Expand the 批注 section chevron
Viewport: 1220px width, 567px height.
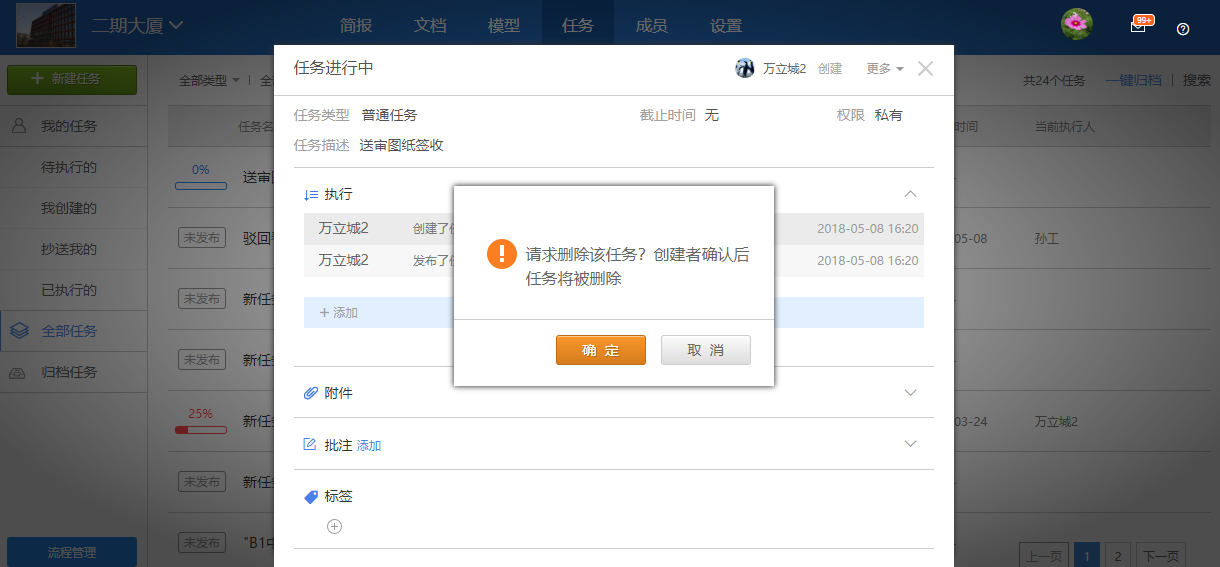[910, 444]
